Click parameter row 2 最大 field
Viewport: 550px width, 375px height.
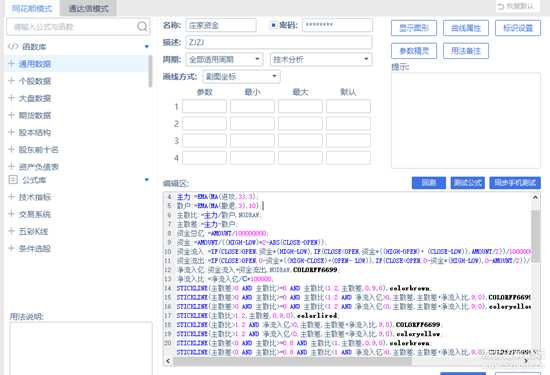300,123
